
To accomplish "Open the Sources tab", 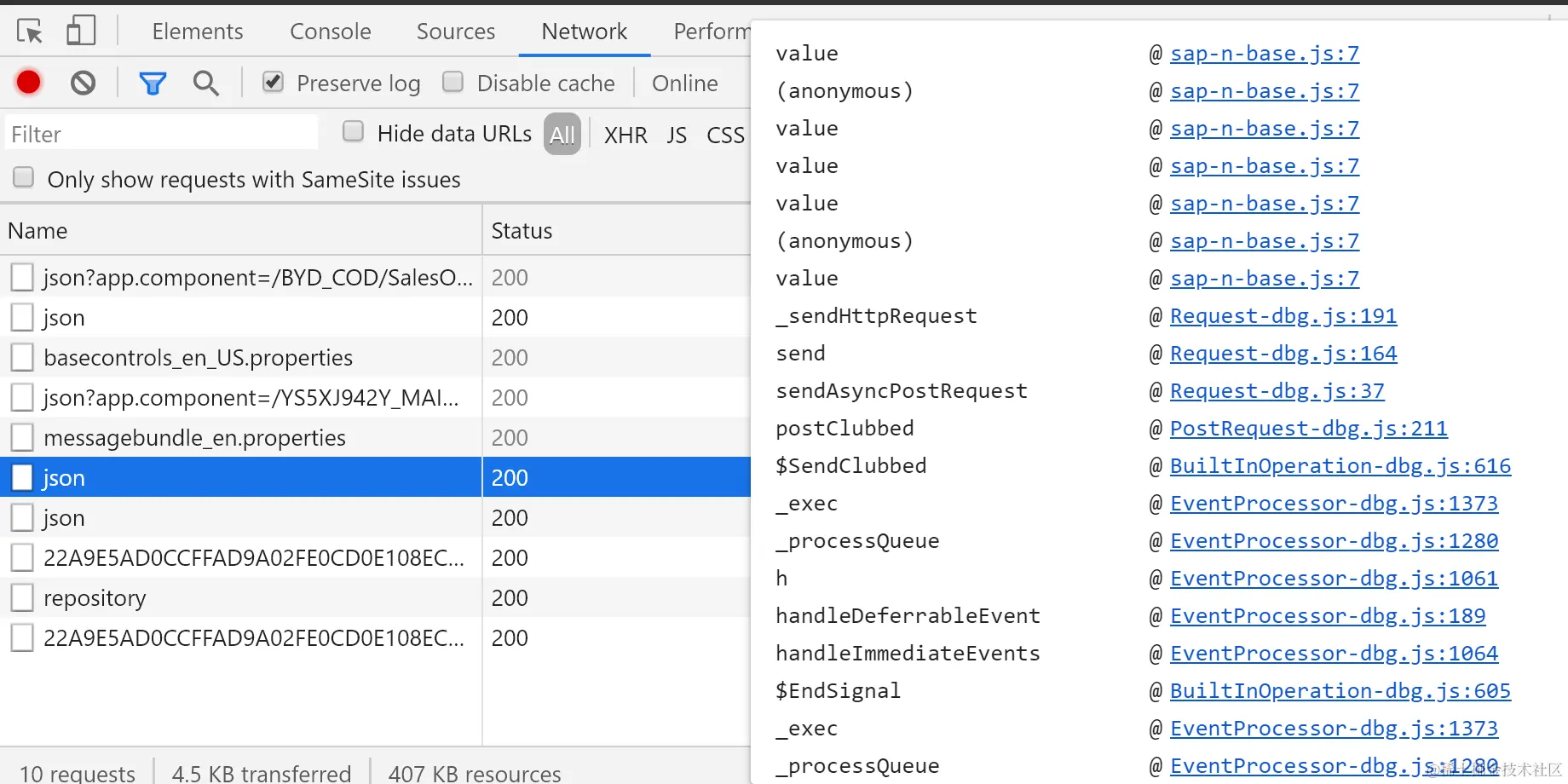I will pos(456,32).
